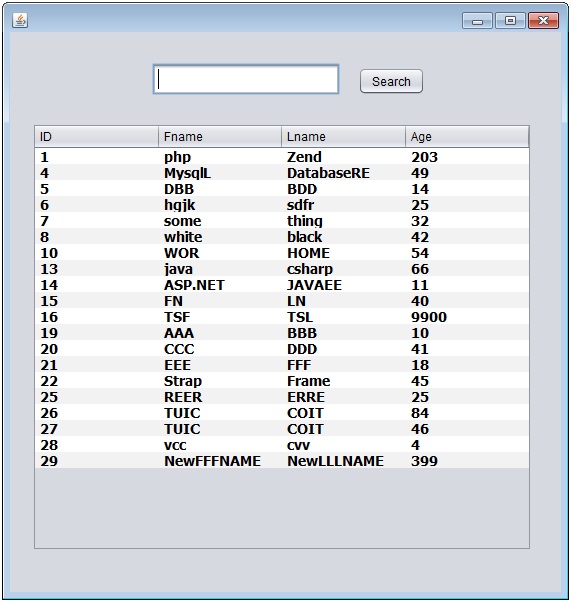The width and height of the screenshot is (571, 603).
Task: Select the cell "BBB"
Action: [343, 333]
